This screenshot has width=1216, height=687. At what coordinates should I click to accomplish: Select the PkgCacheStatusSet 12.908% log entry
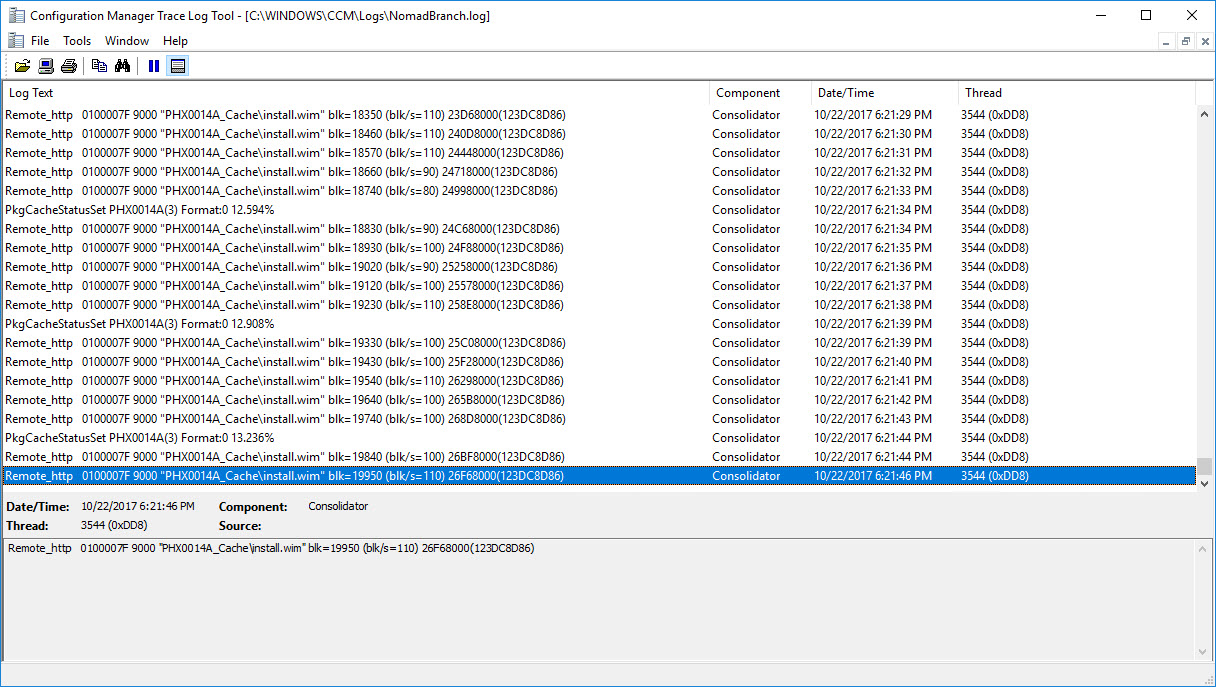point(140,324)
